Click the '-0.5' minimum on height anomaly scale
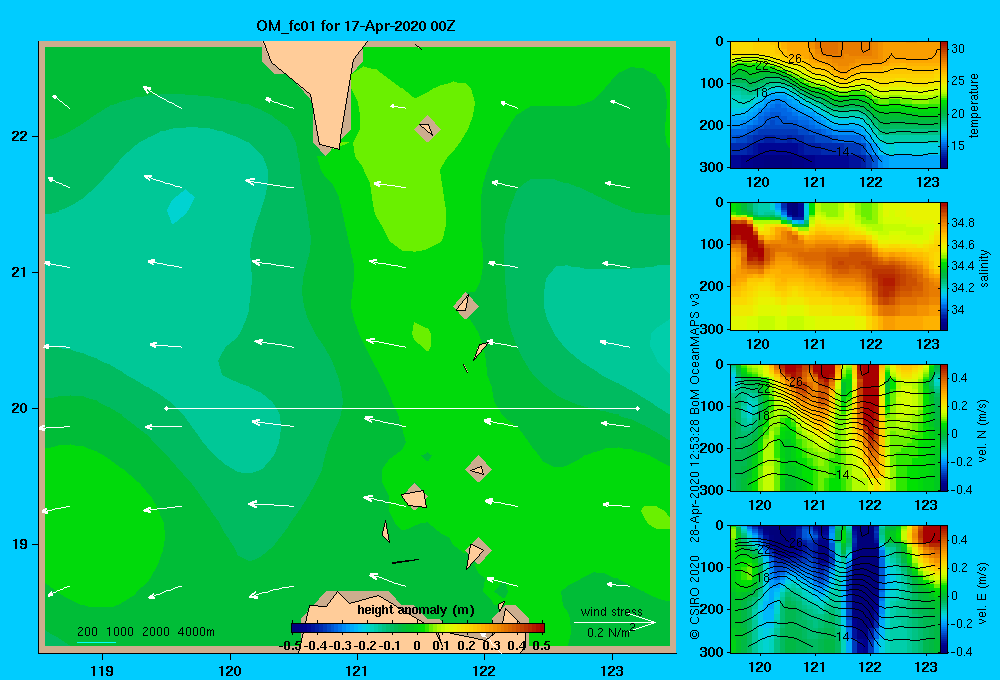1000x680 pixels. click(x=290, y=646)
